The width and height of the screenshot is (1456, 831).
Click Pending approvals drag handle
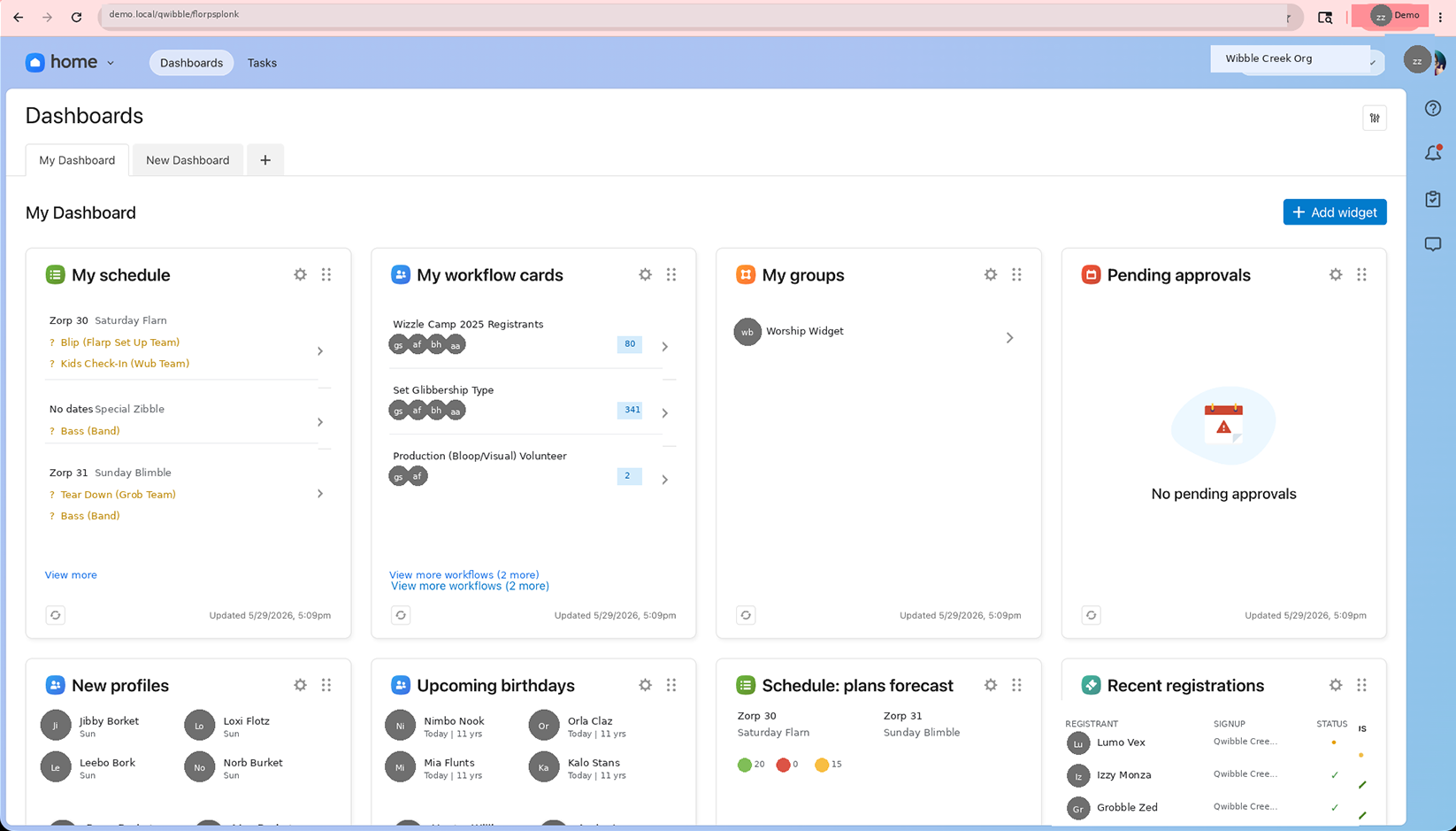1361,275
